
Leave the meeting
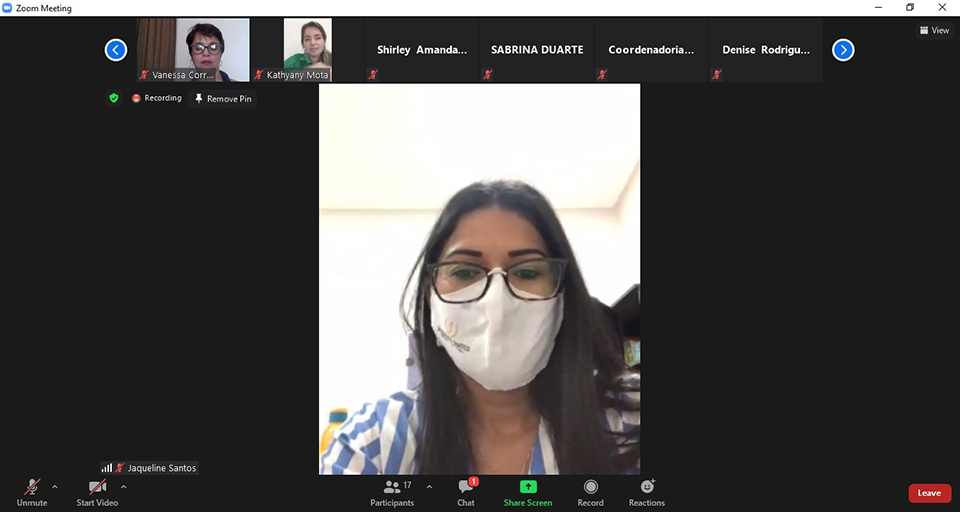tap(929, 493)
